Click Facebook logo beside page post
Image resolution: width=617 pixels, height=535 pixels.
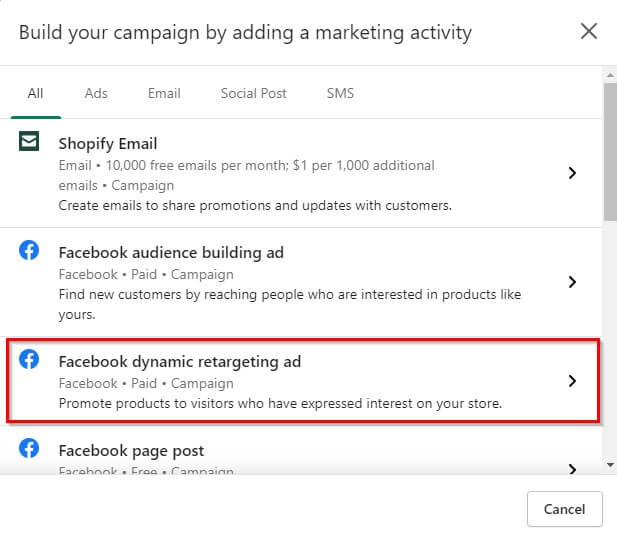(29, 448)
